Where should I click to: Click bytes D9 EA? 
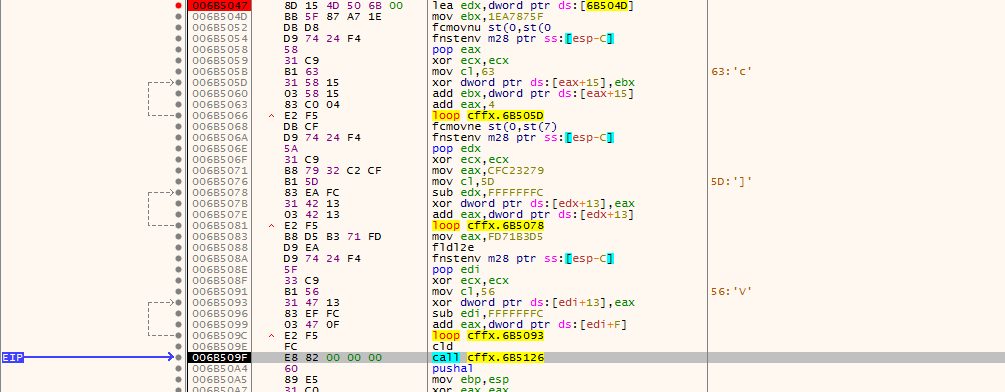pos(301,247)
